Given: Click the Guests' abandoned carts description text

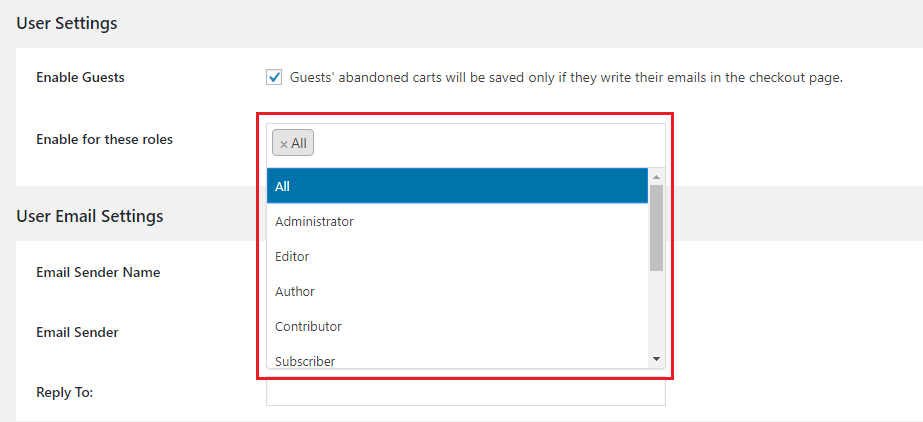Looking at the screenshot, I should click(x=566, y=77).
